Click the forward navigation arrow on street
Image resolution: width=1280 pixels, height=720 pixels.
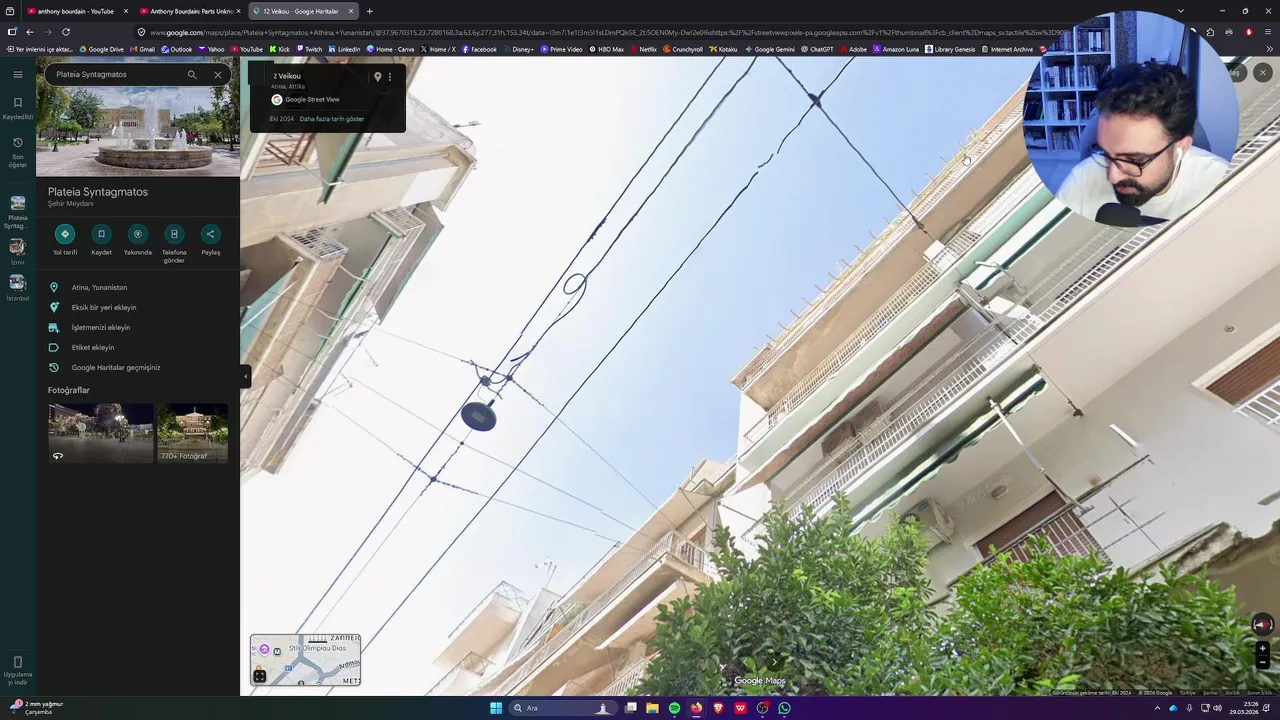pos(774,661)
